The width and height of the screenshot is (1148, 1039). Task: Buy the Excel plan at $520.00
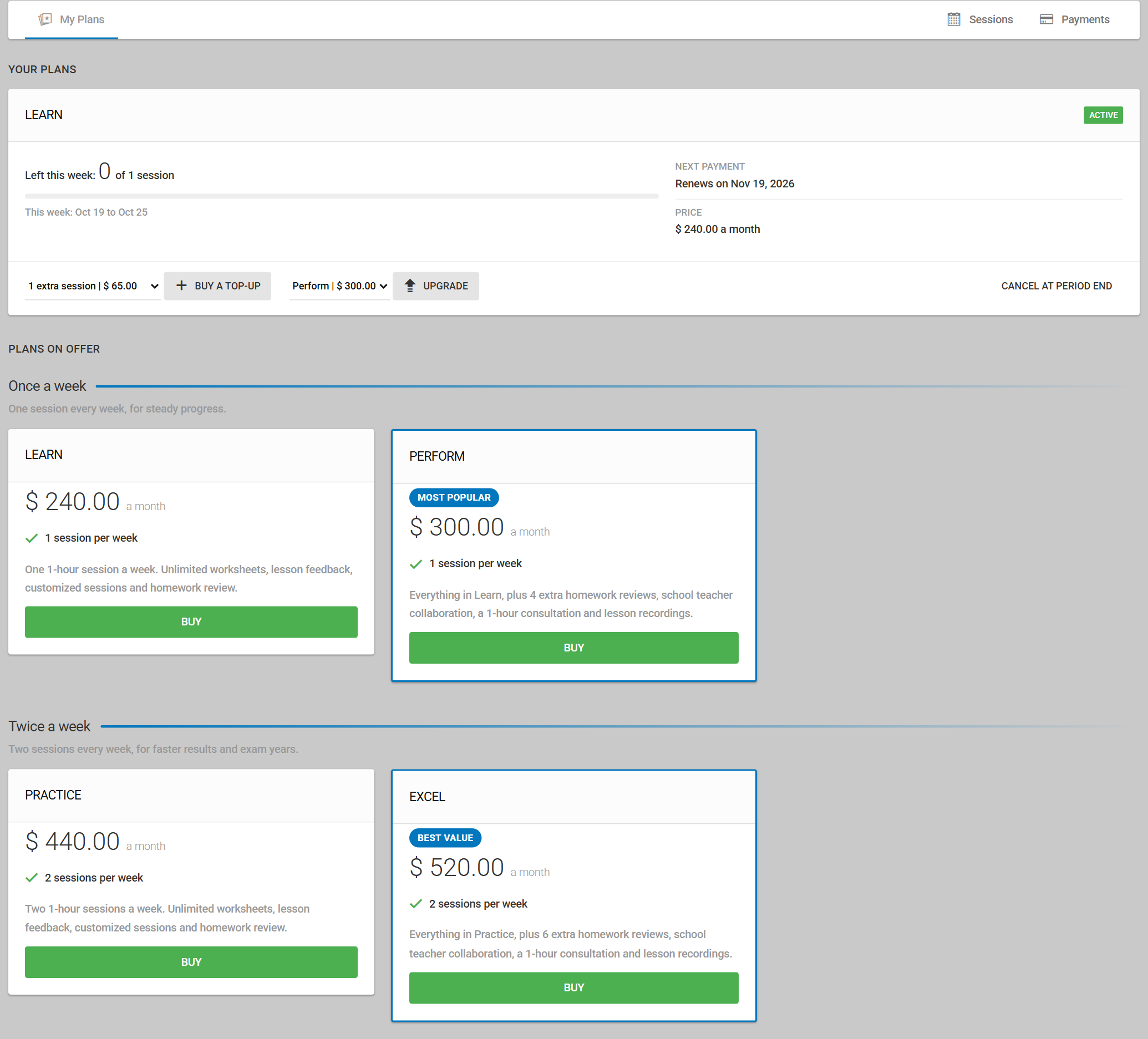click(573, 987)
